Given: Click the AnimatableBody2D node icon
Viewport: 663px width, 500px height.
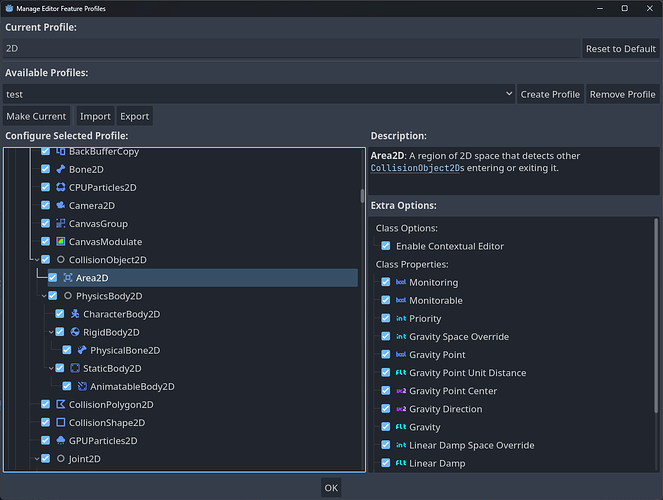Looking at the screenshot, I should pos(82,386).
